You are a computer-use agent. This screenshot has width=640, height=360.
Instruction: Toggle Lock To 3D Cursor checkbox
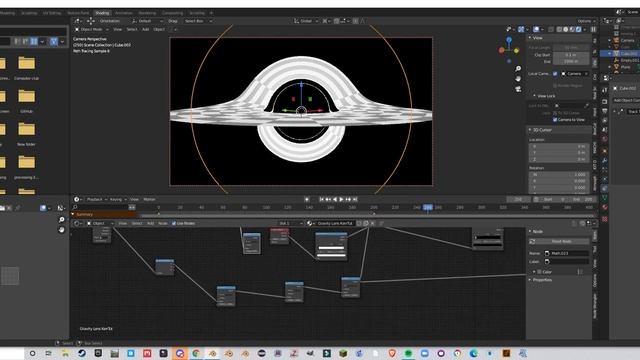tap(555, 113)
